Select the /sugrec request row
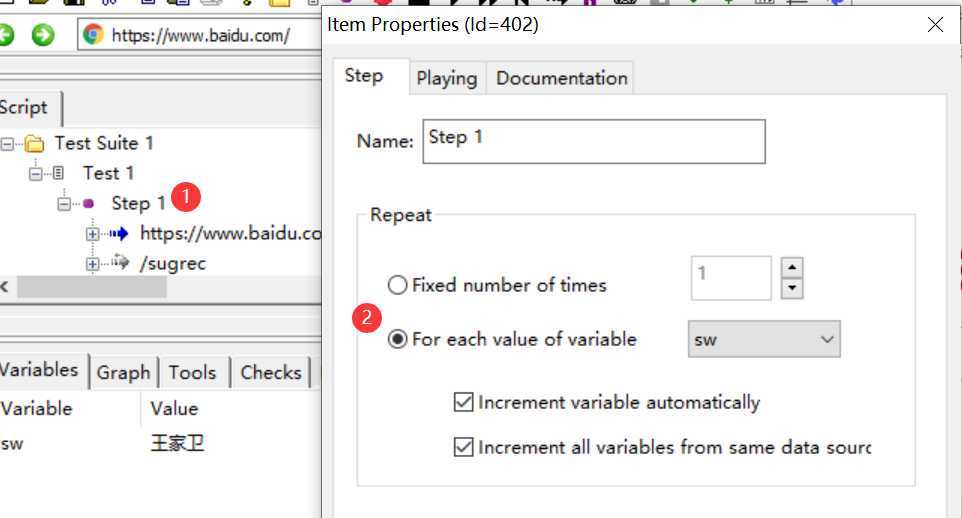962x518 pixels. [x=173, y=263]
